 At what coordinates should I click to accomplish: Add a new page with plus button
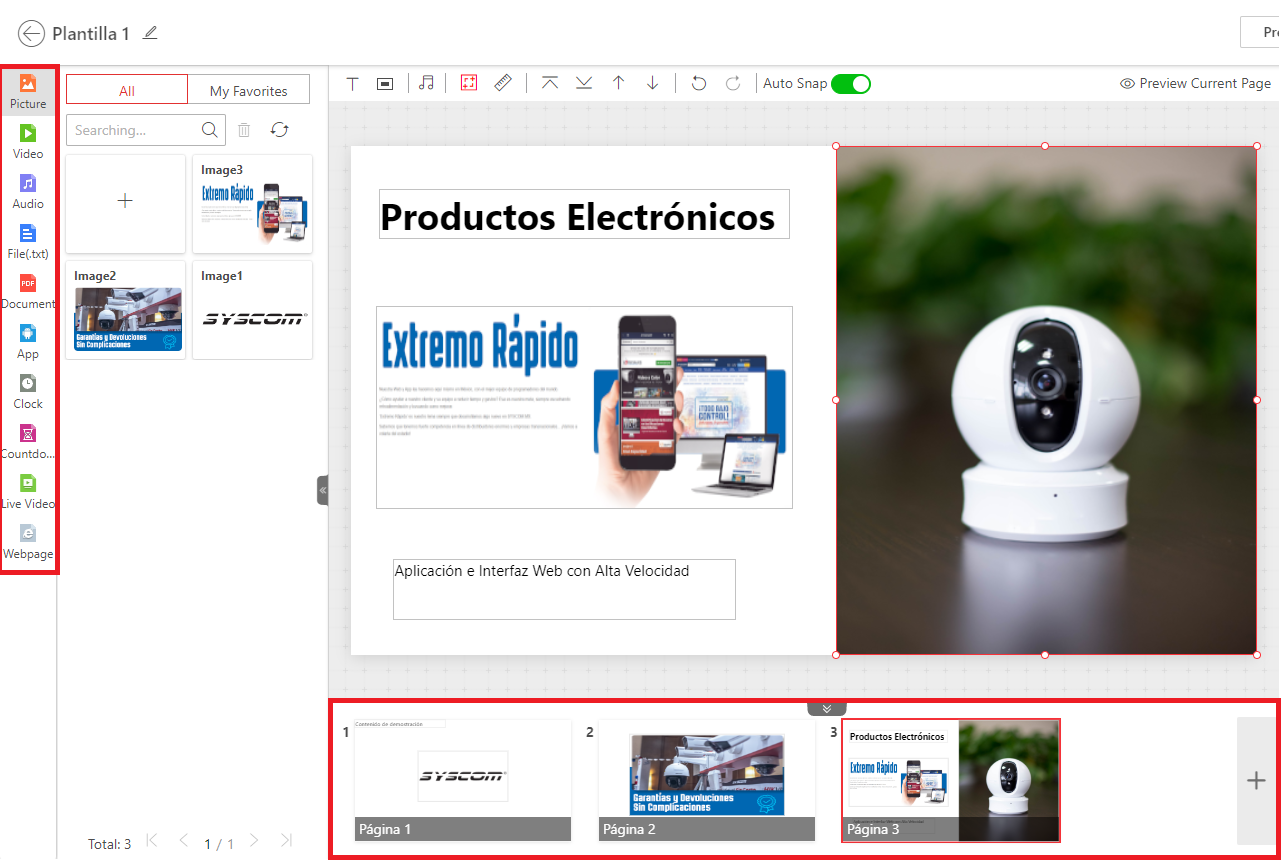pos(1257,781)
